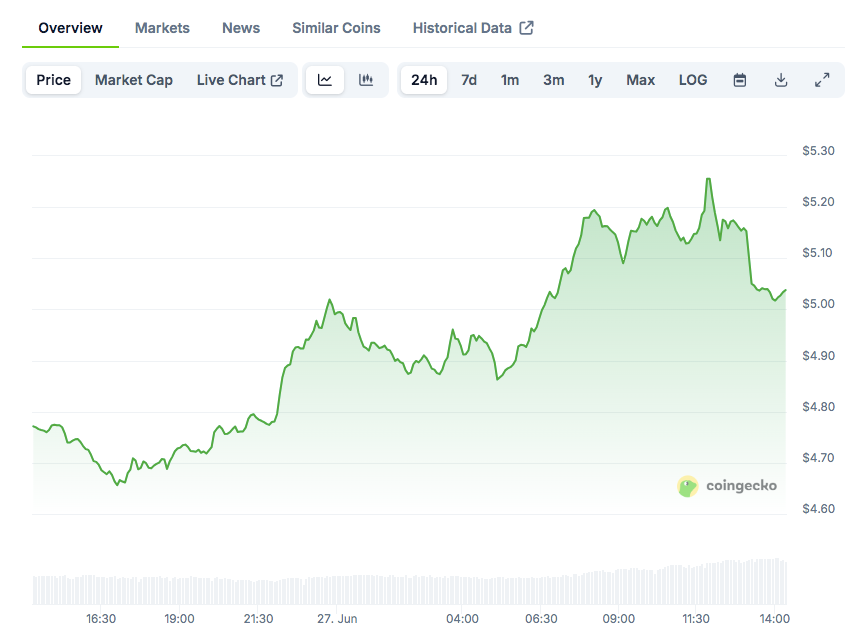Change time range to 1m
Image resolution: width=851 pixels, height=637 pixels.
pyautogui.click(x=510, y=80)
